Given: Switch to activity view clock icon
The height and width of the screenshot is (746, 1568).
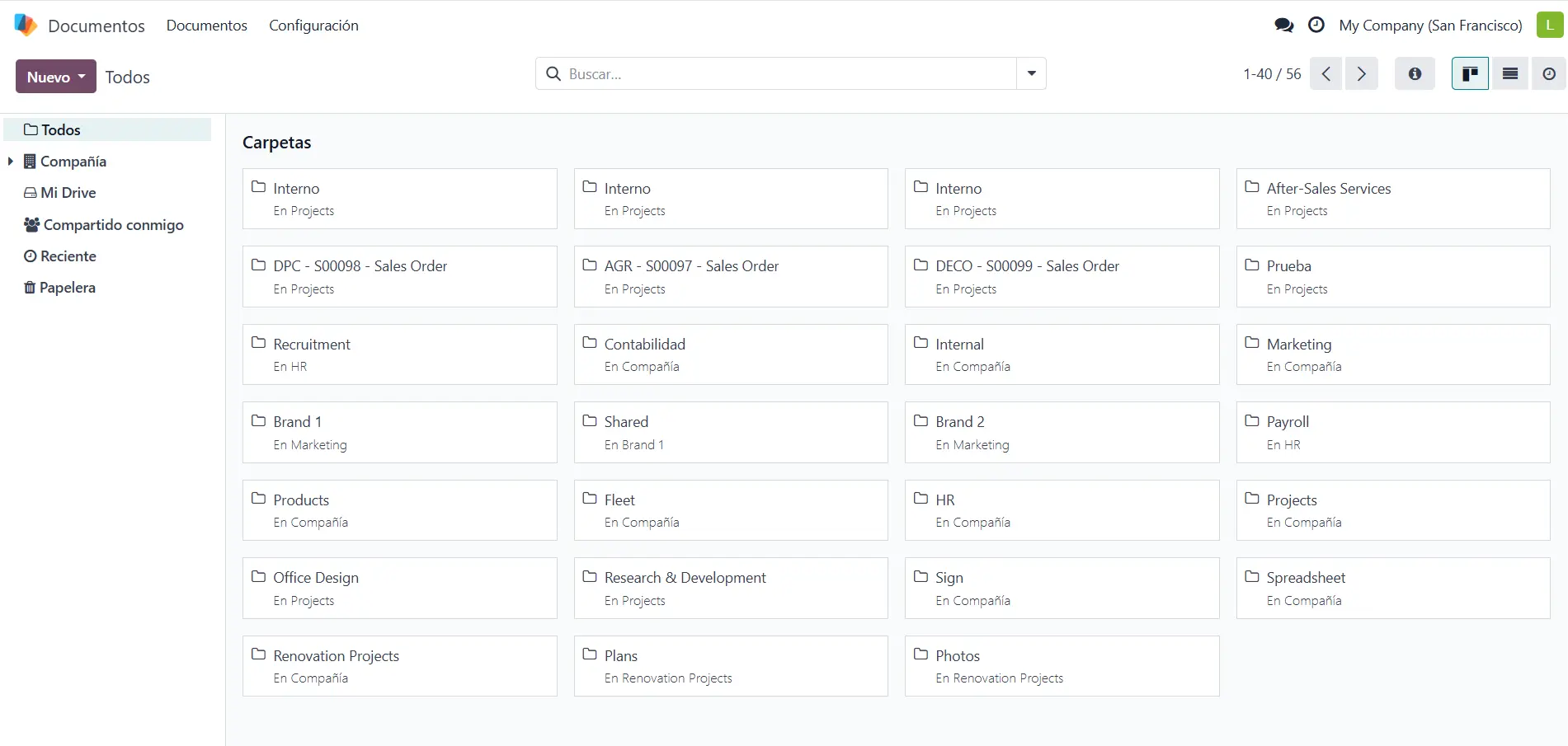Looking at the screenshot, I should (1549, 74).
